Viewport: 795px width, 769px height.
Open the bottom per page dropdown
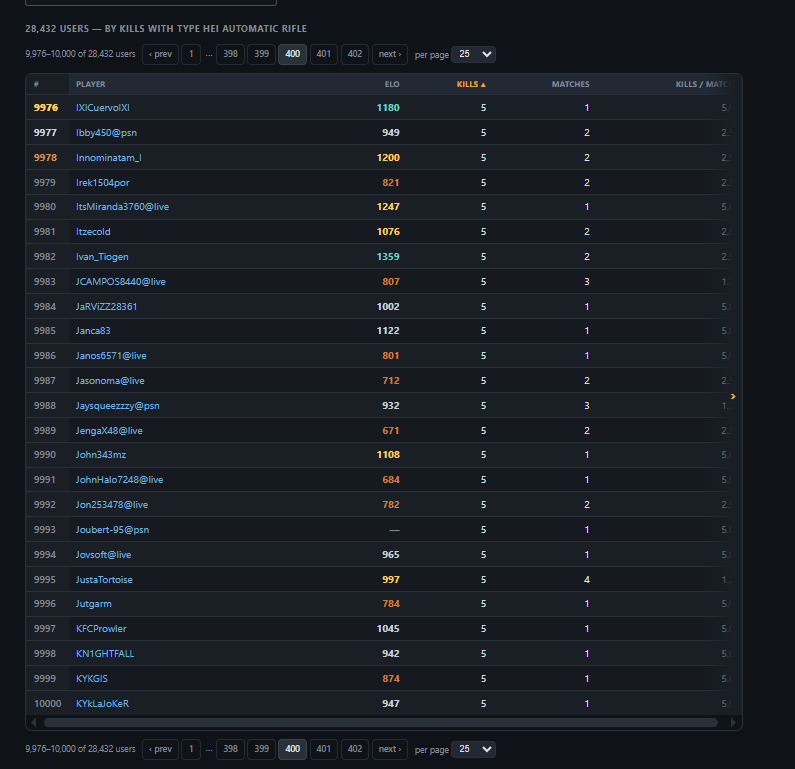[x=473, y=749]
